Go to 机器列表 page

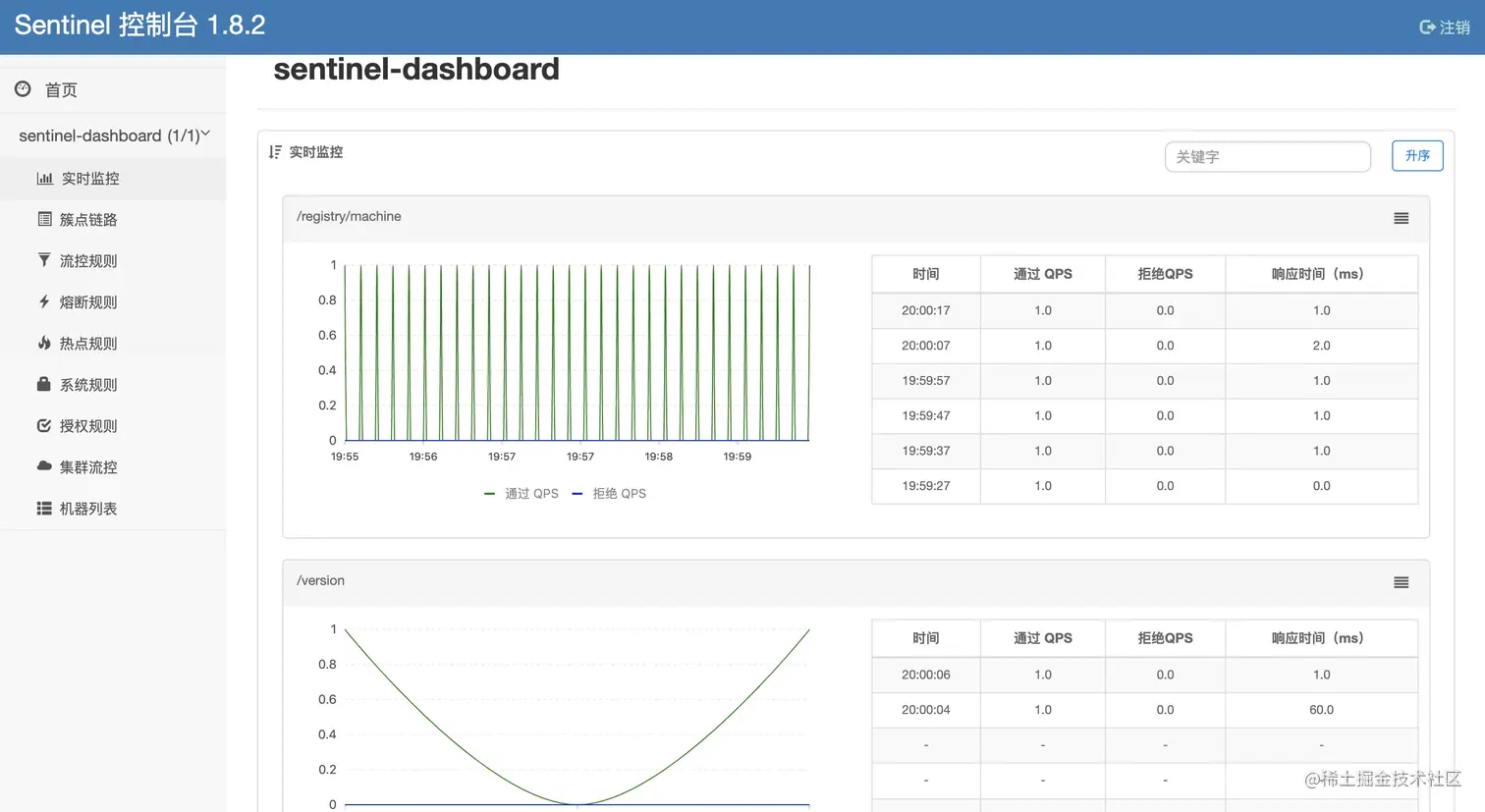click(x=113, y=508)
